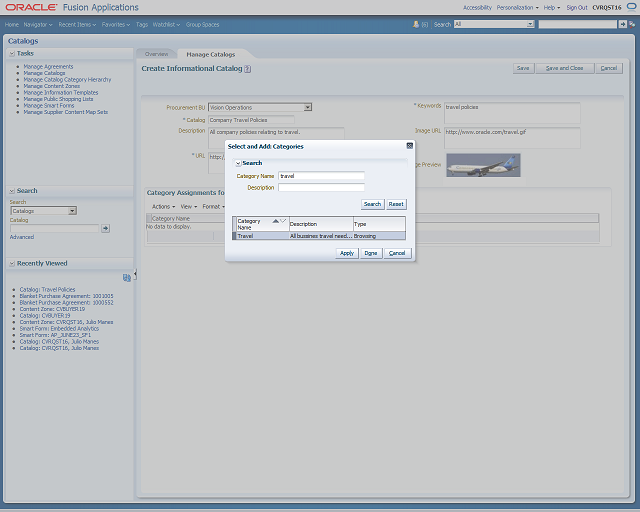Open Manage Smart Forms task

pos(49,106)
